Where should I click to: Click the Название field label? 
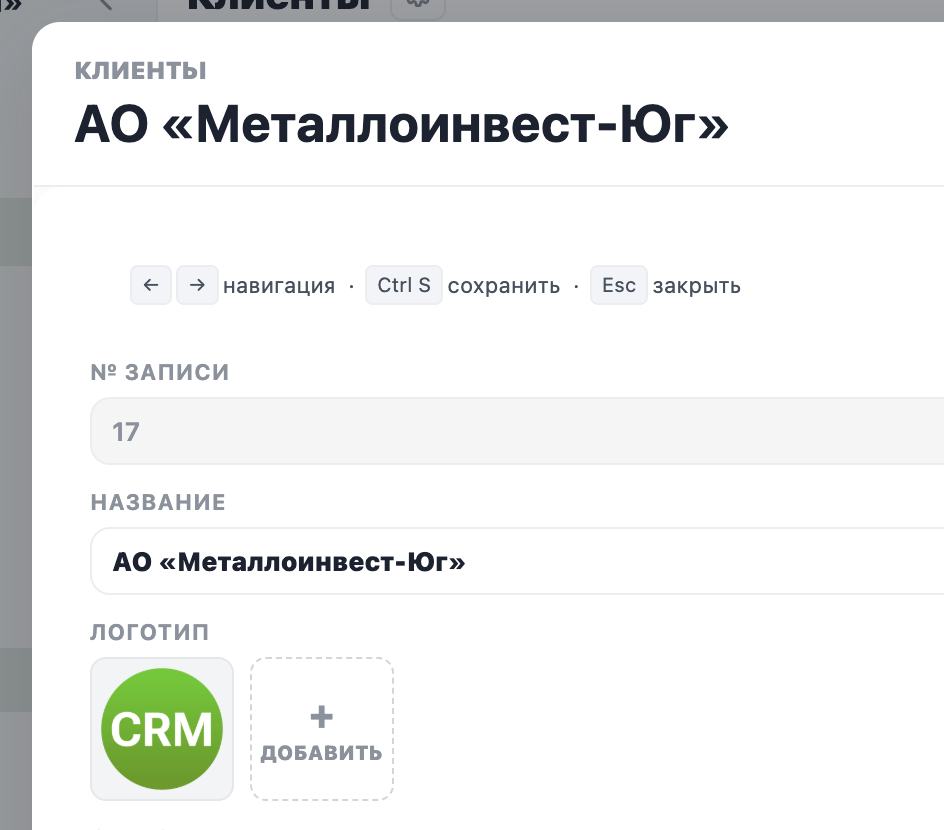(158, 502)
